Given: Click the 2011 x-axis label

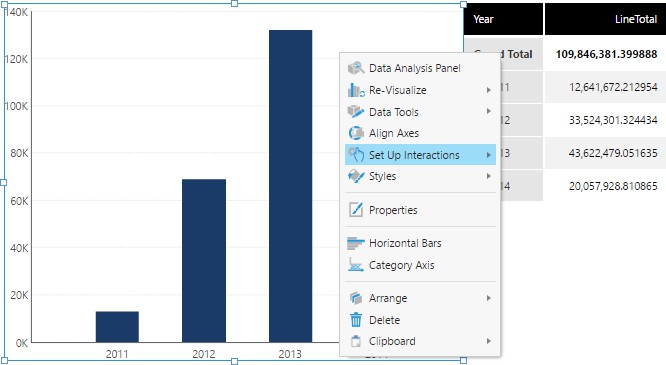Looking at the screenshot, I should 117,354.
